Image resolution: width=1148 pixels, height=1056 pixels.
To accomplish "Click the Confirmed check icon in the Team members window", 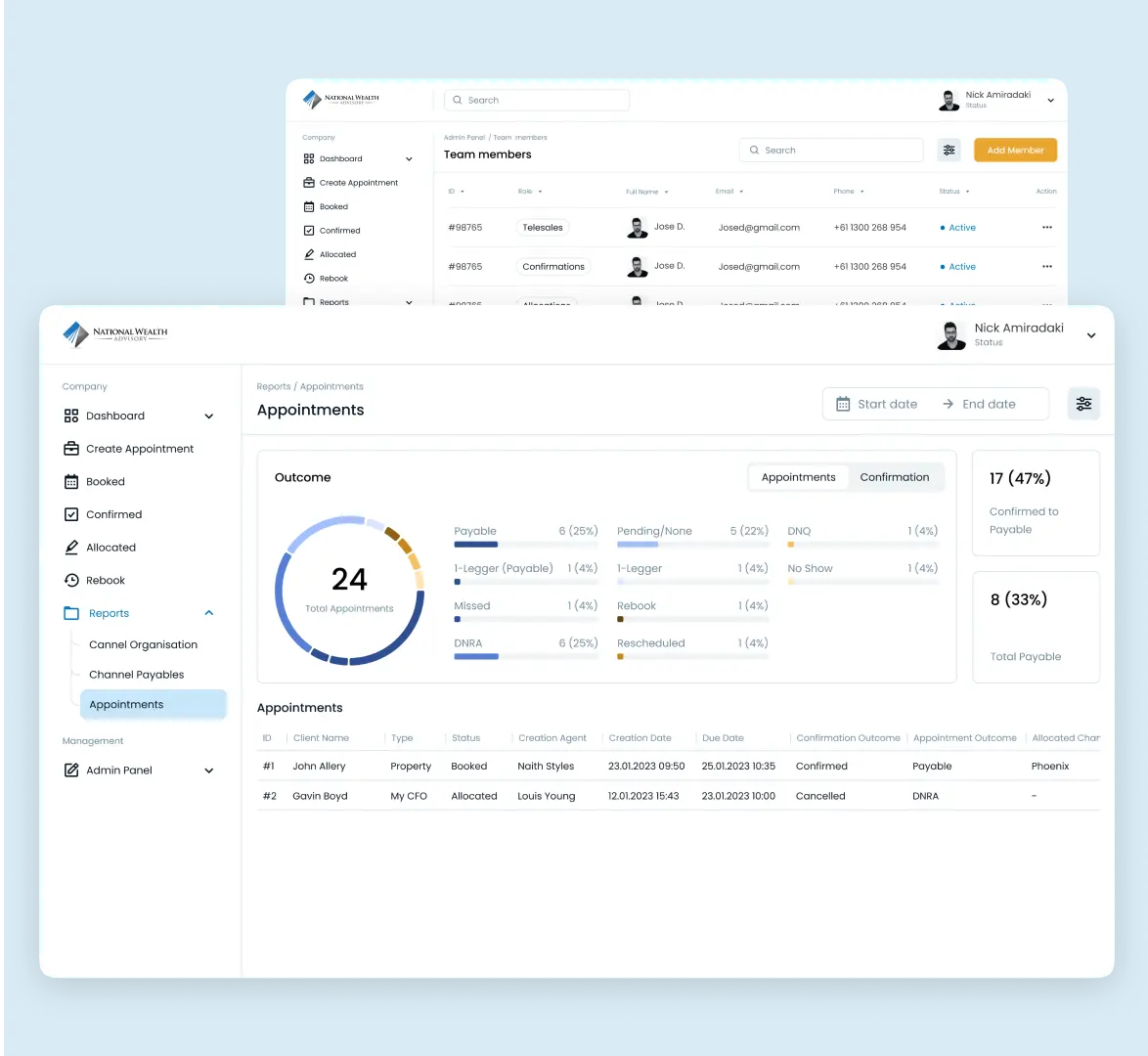I will (x=309, y=231).
